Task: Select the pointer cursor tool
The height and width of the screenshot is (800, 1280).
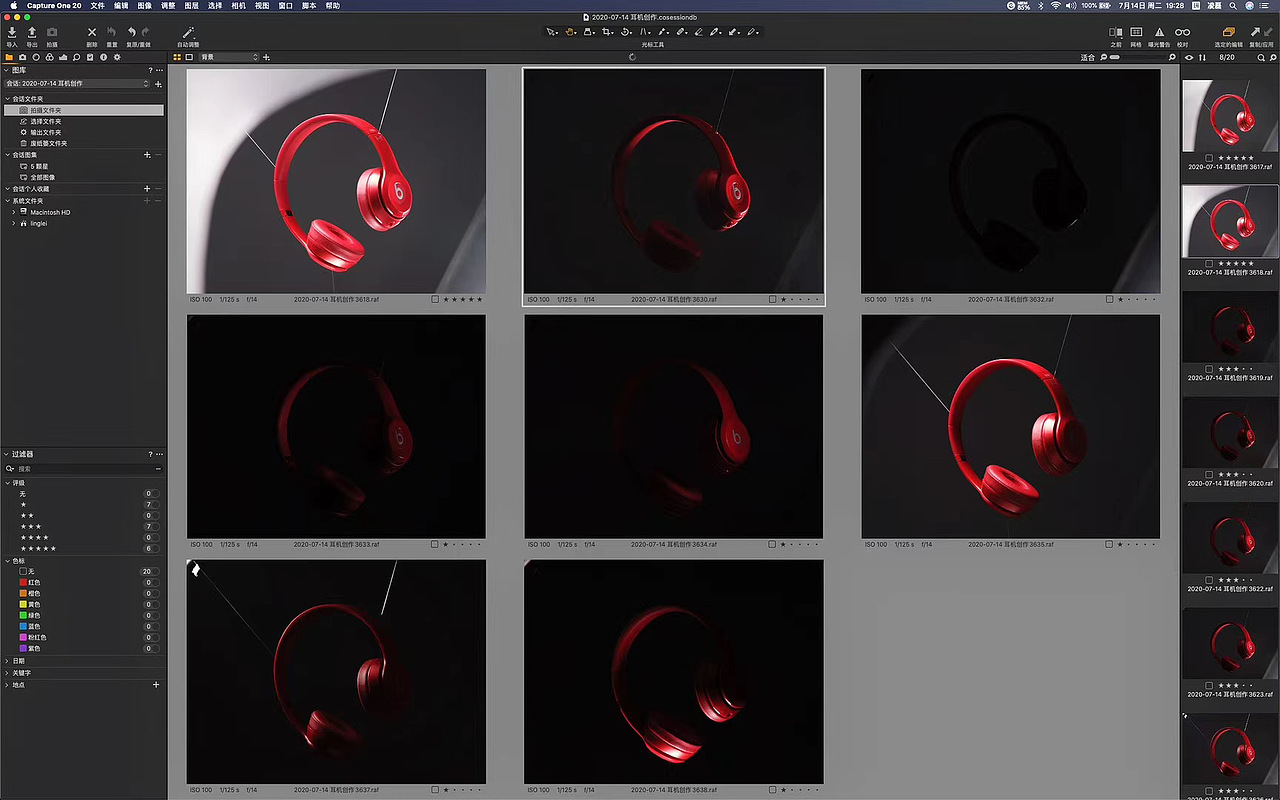Action: tap(552, 32)
